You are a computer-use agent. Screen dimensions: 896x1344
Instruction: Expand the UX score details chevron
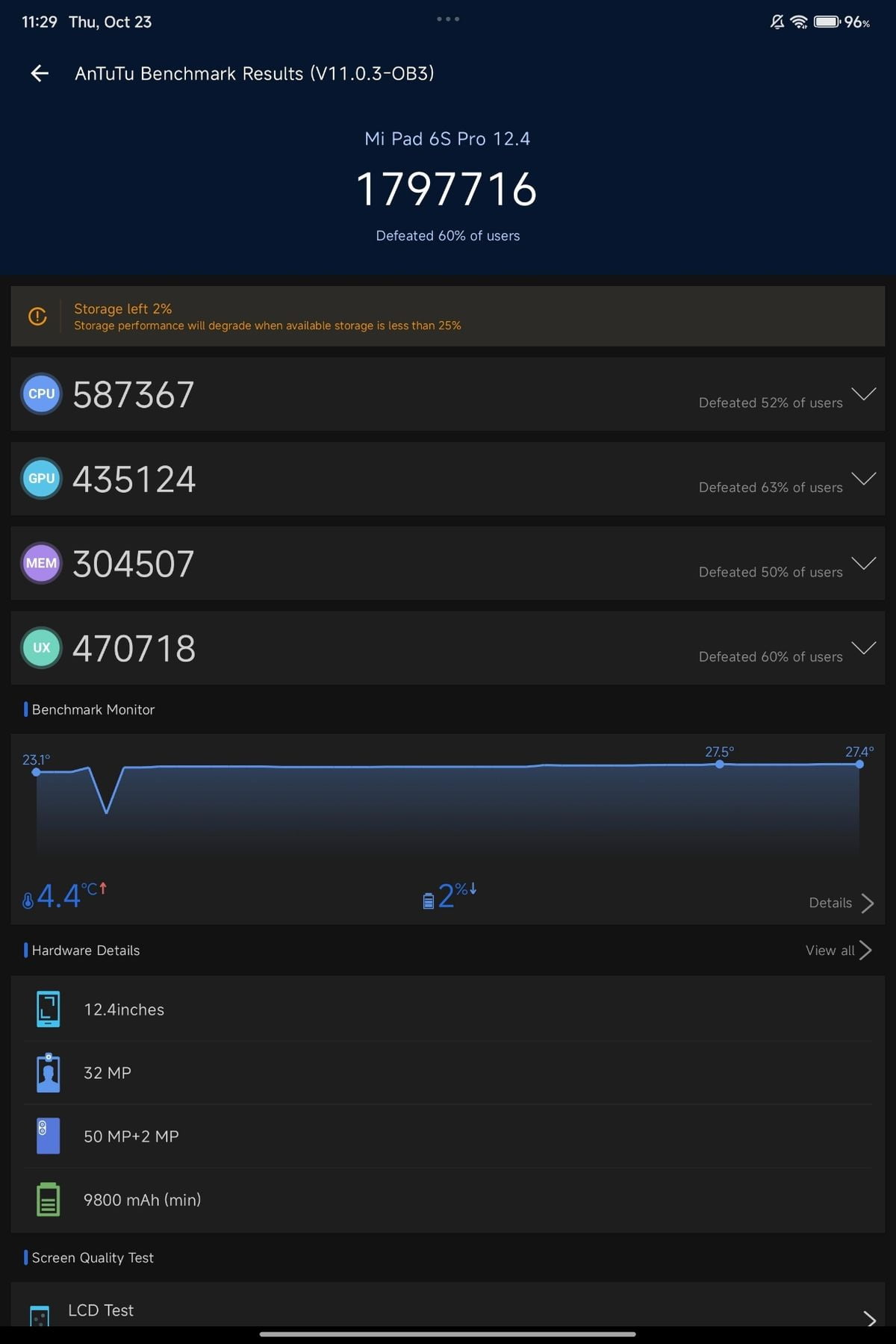point(864,647)
